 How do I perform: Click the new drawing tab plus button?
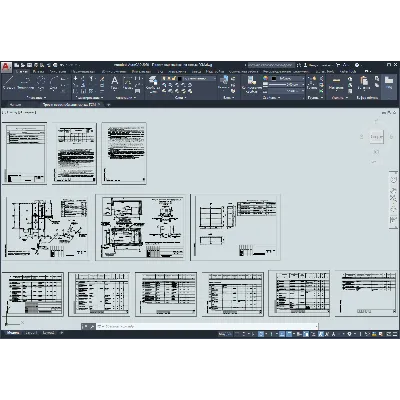[109, 105]
